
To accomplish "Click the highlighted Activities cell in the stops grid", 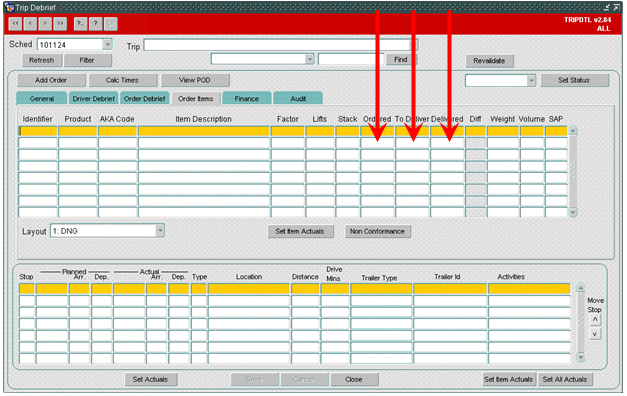I will (529, 289).
